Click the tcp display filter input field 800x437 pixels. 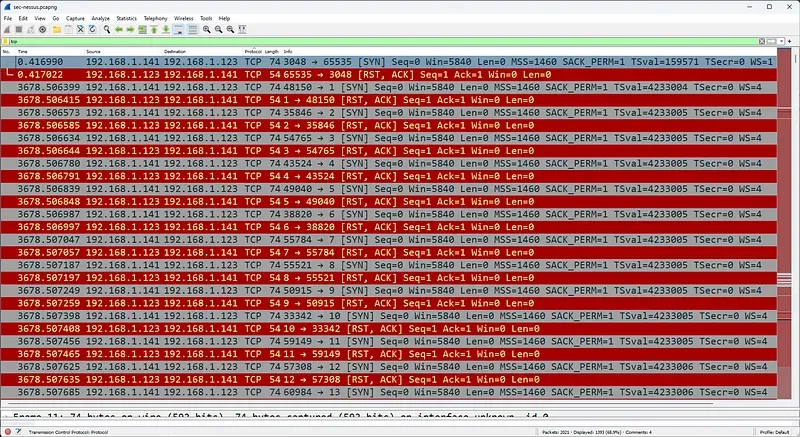tap(383, 41)
